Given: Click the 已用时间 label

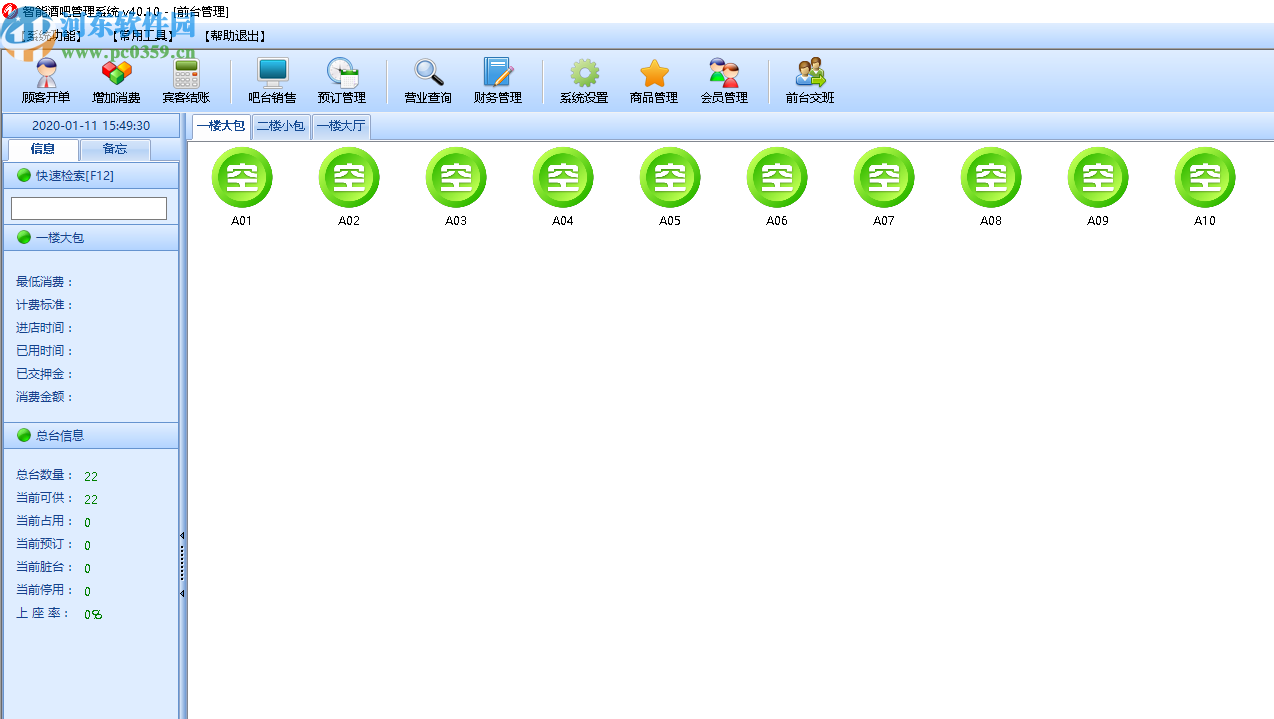Looking at the screenshot, I should tap(45, 351).
